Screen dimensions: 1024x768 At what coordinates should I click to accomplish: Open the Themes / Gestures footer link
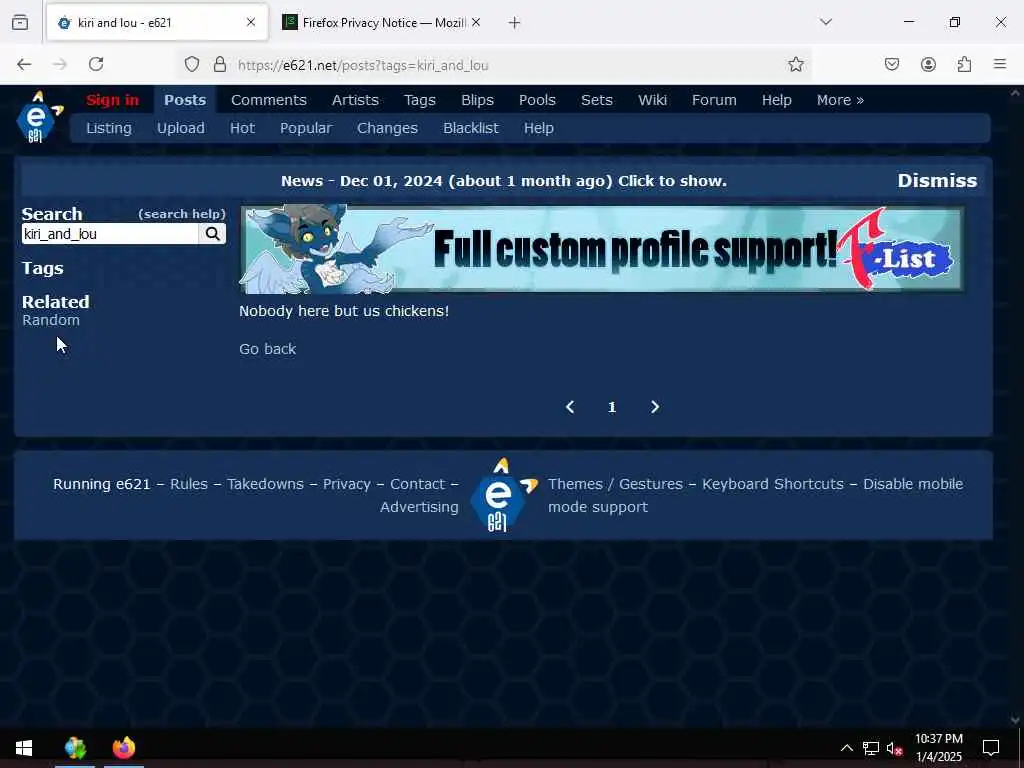pos(615,484)
